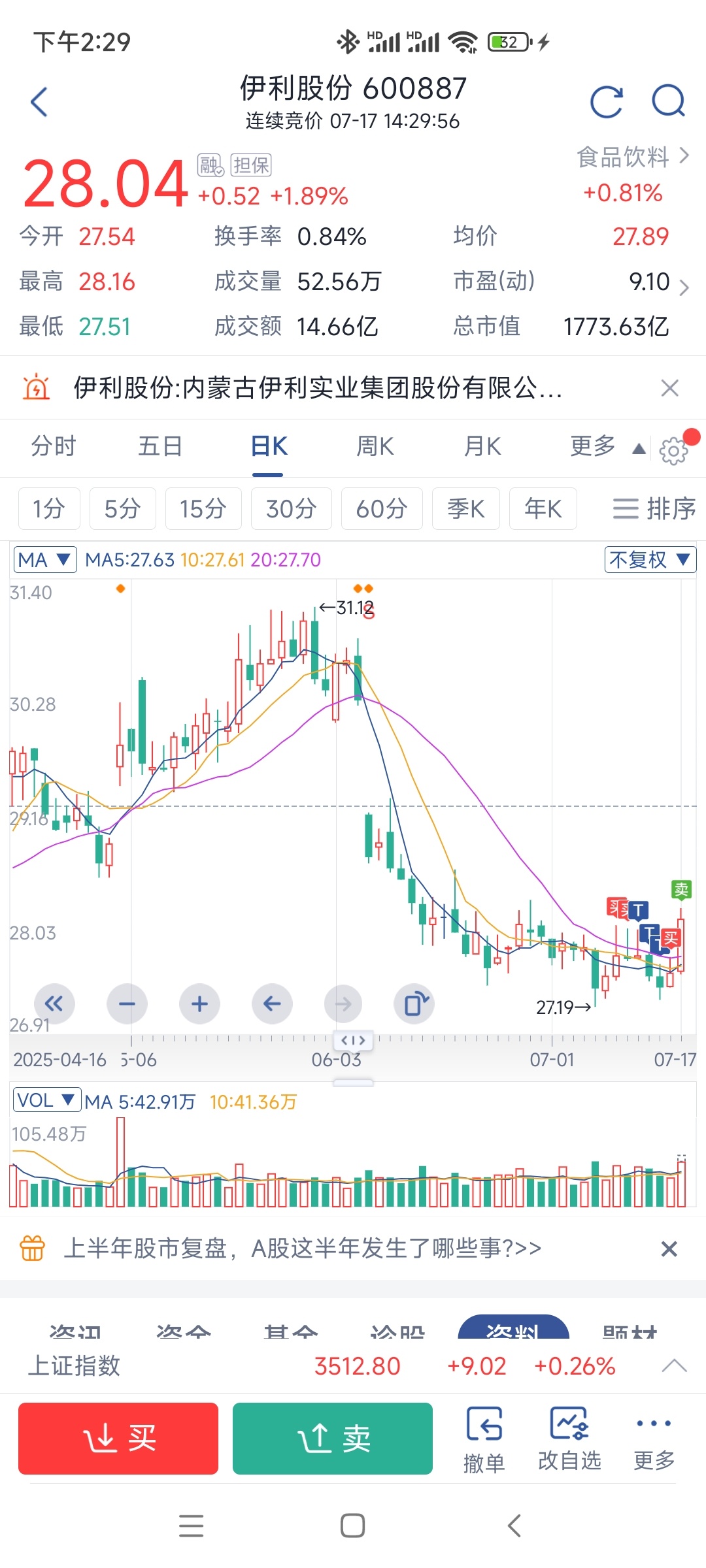Image resolution: width=706 pixels, height=1568 pixels.
Task: Open the 不复权 adjustment dropdown
Action: pos(650,560)
